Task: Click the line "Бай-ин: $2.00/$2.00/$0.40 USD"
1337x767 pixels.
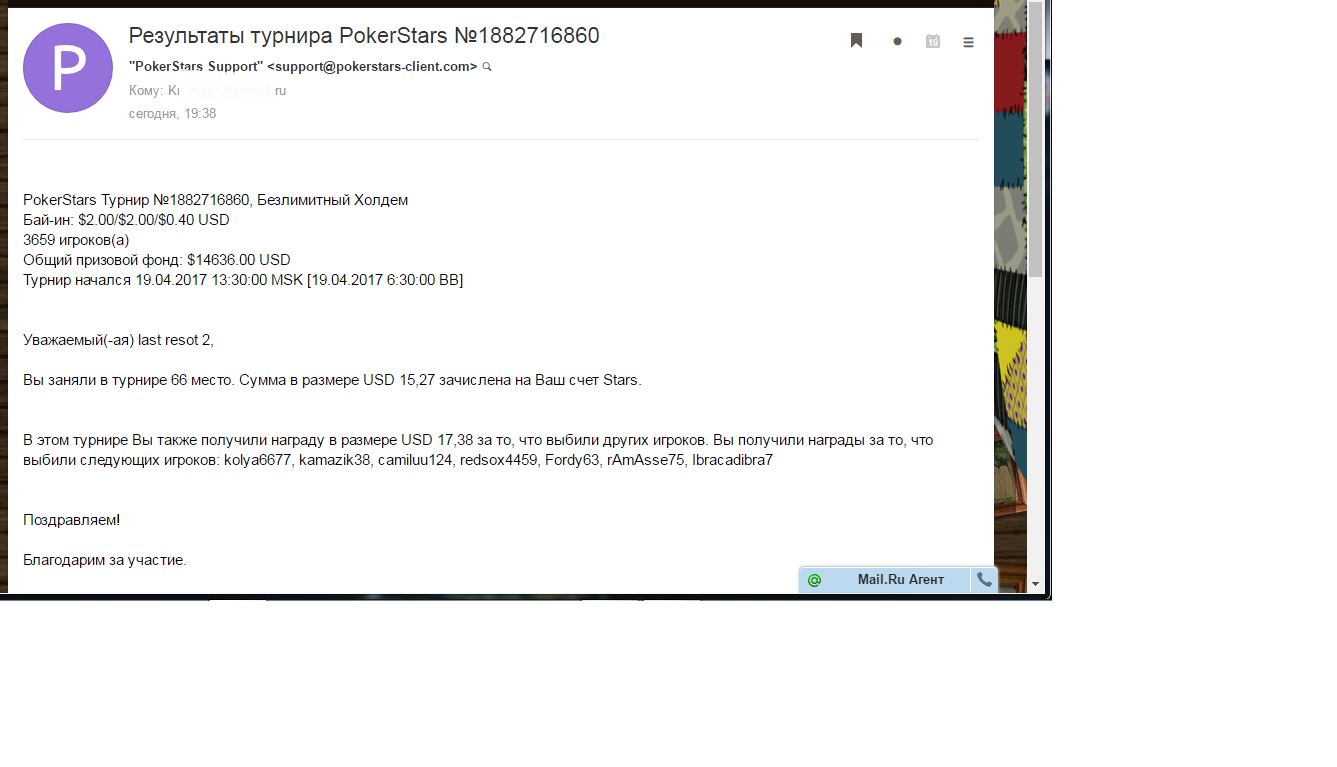Action: click(x=126, y=220)
